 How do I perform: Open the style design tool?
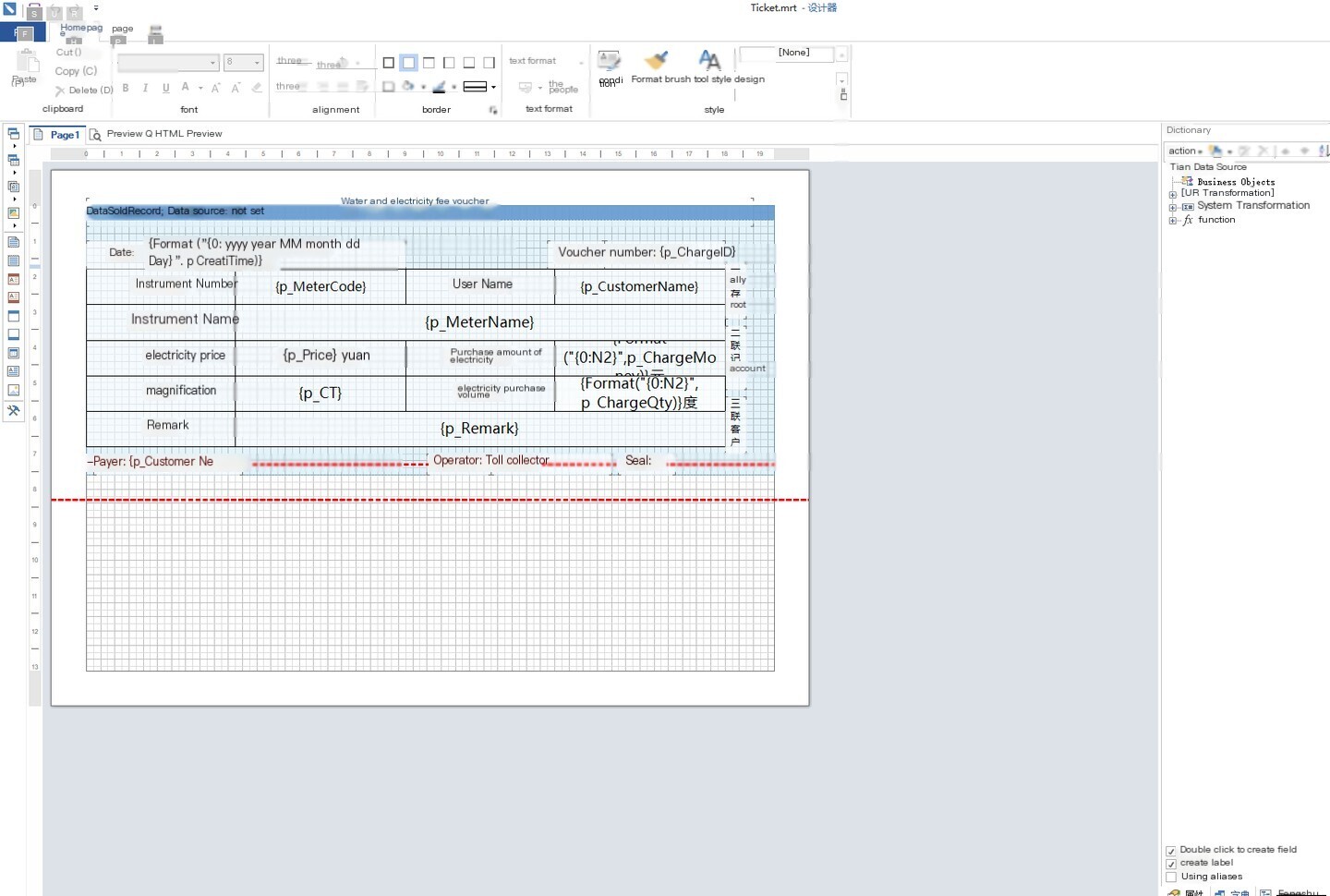[709, 61]
